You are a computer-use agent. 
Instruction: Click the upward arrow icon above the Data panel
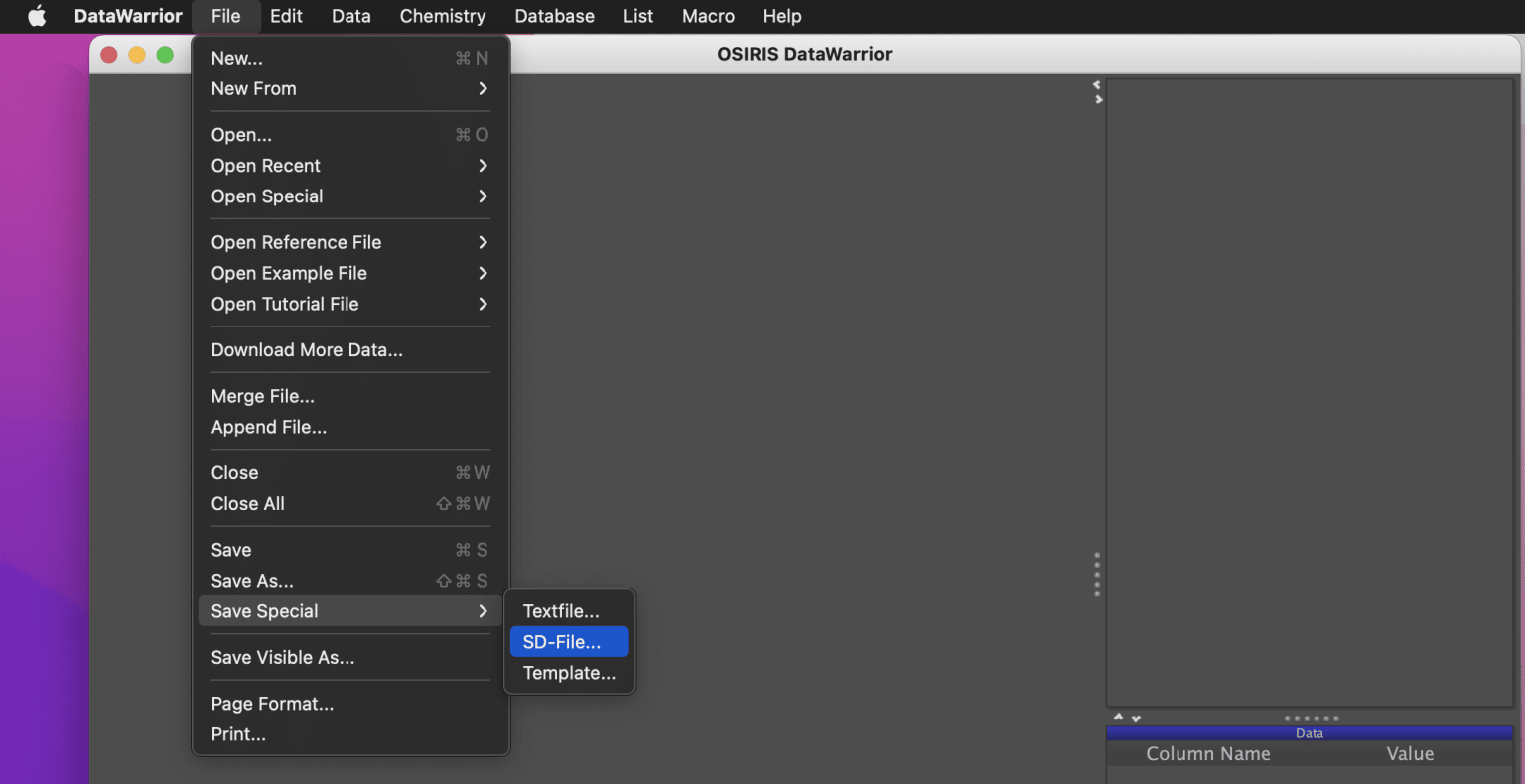[1118, 717]
